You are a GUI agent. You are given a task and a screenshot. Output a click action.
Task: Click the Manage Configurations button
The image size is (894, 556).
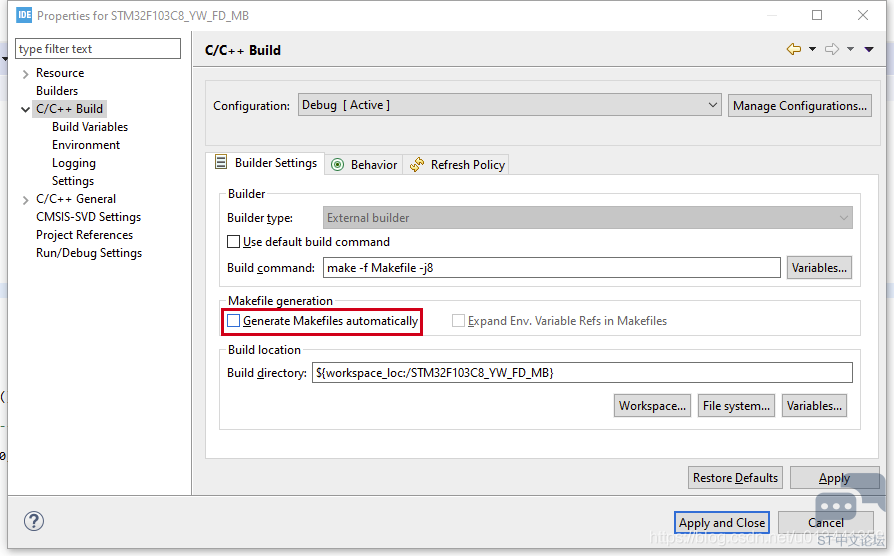(x=799, y=105)
